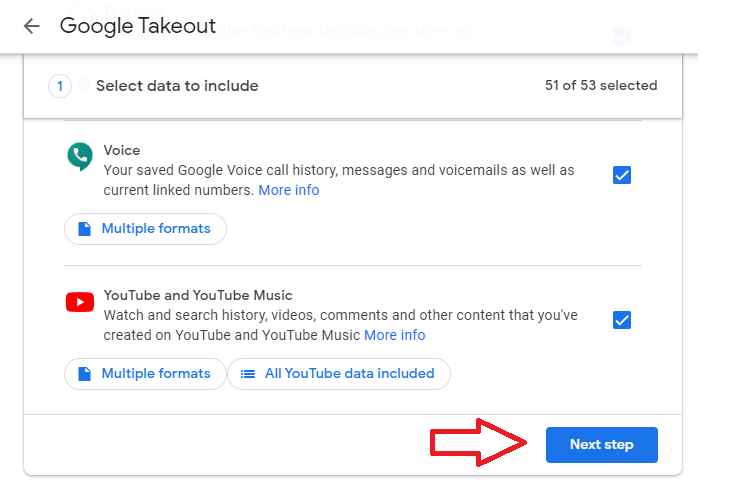Uncheck the Voice data checkbox
Viewport: 748px width, 483px height.
[622, 175]
